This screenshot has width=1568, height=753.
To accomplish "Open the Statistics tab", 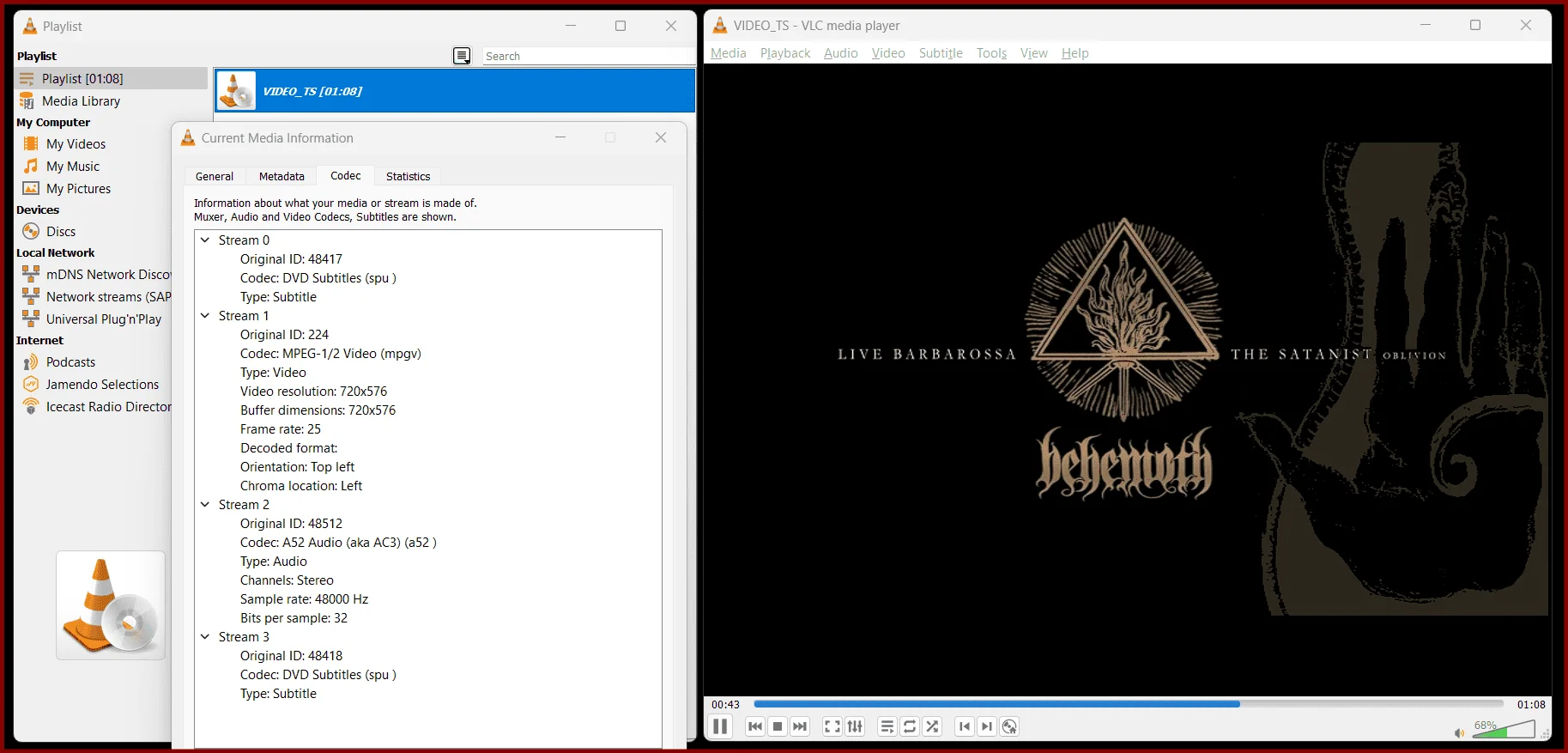I will tap(409, 176).
